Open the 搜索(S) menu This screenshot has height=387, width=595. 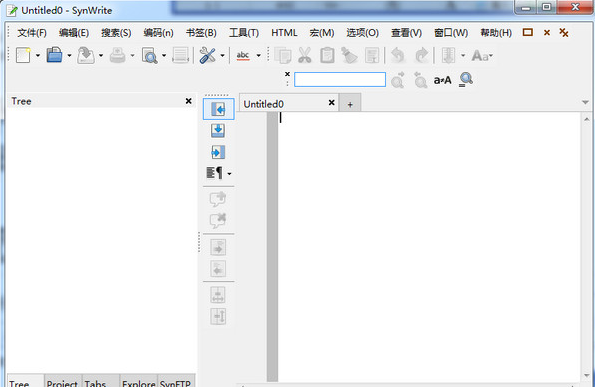click(116, 33)
